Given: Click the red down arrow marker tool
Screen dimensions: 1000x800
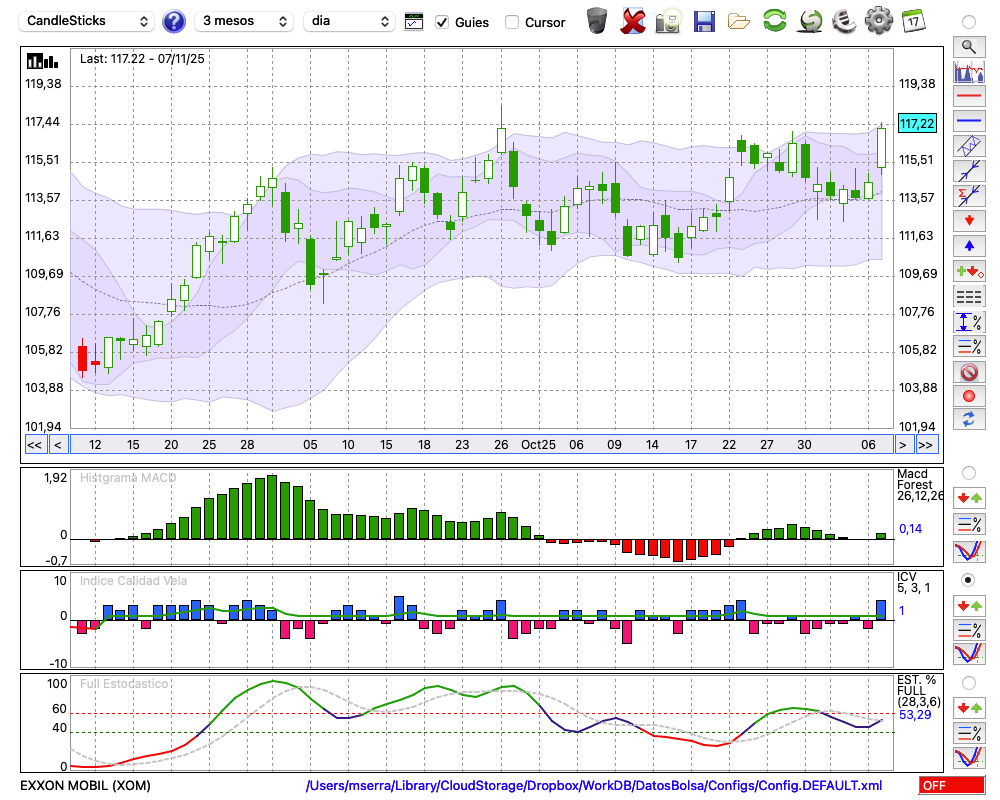Looking at the screenshot, I should (x=968, y=219).
